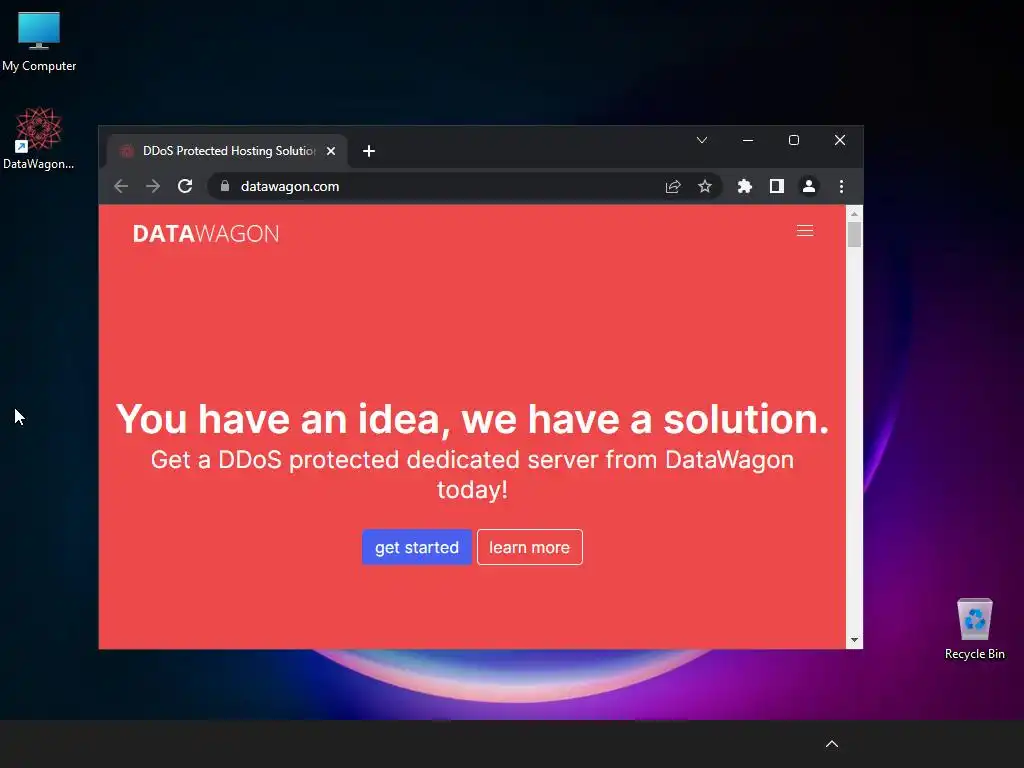
Task: Click the get started button
Action: coord(417,547)
